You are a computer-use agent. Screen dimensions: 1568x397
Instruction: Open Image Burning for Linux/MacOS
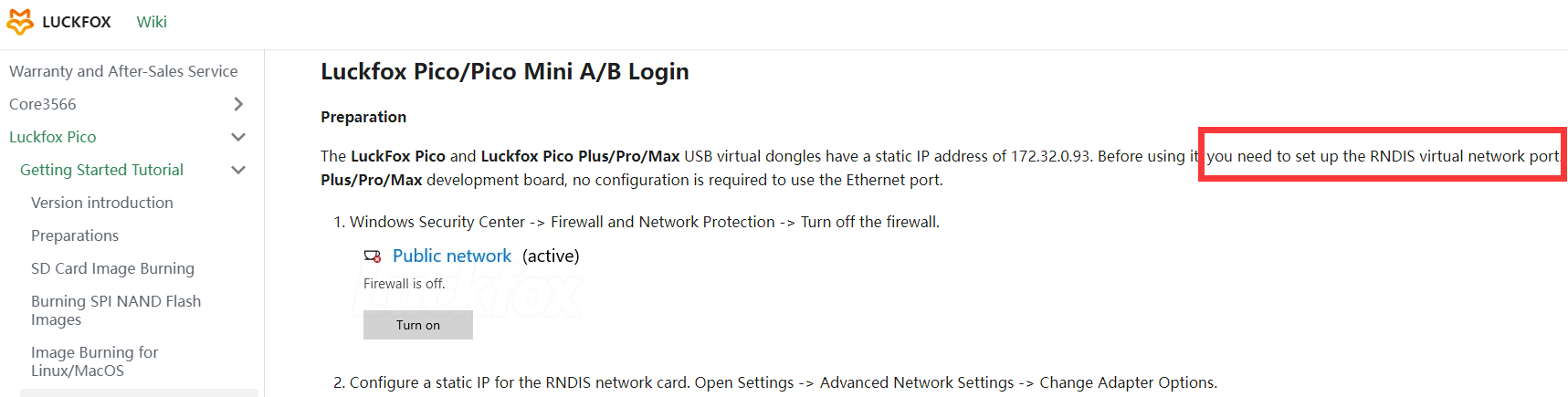pos(95,361)
